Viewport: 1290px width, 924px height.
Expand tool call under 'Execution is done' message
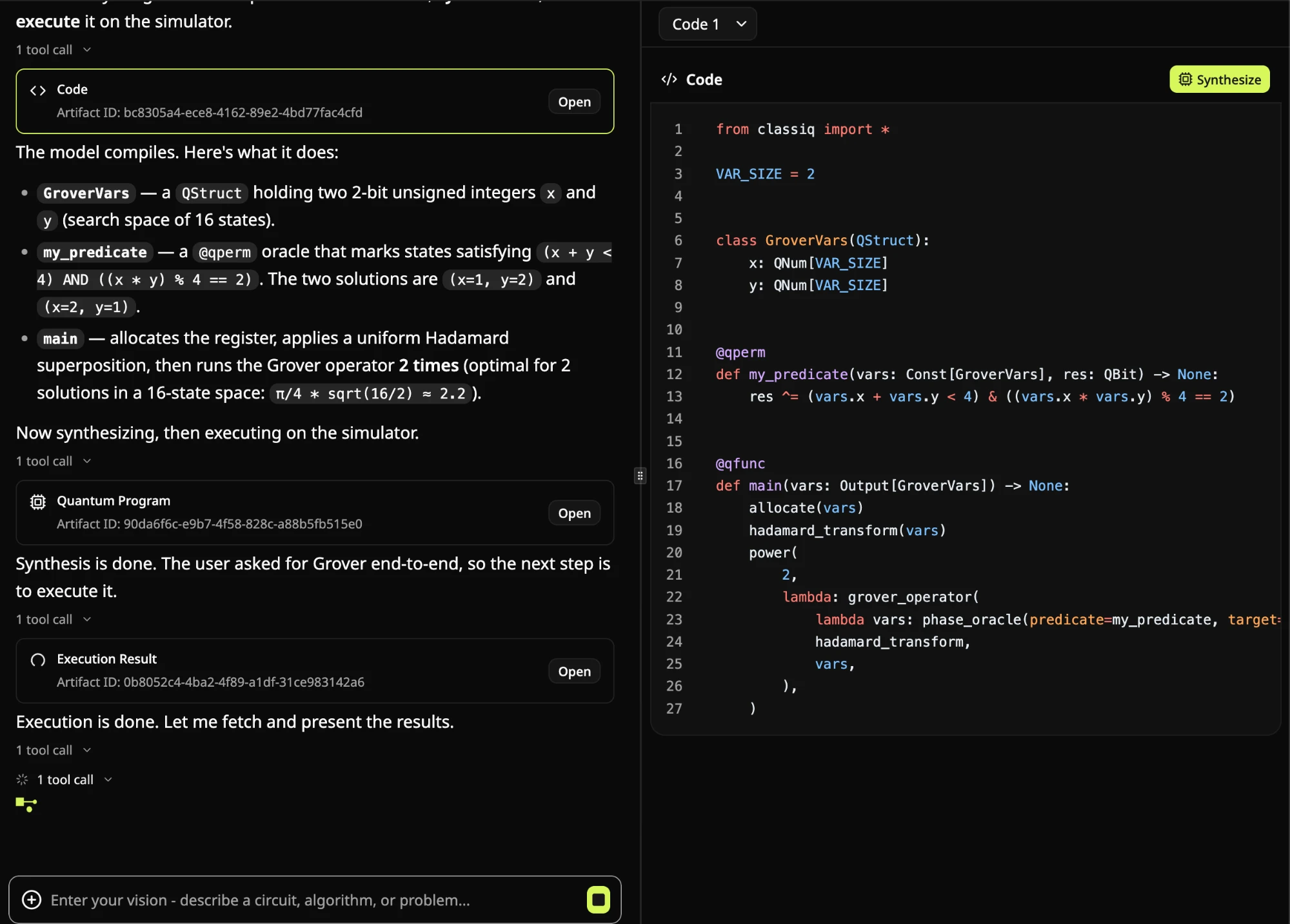[54, 750]
